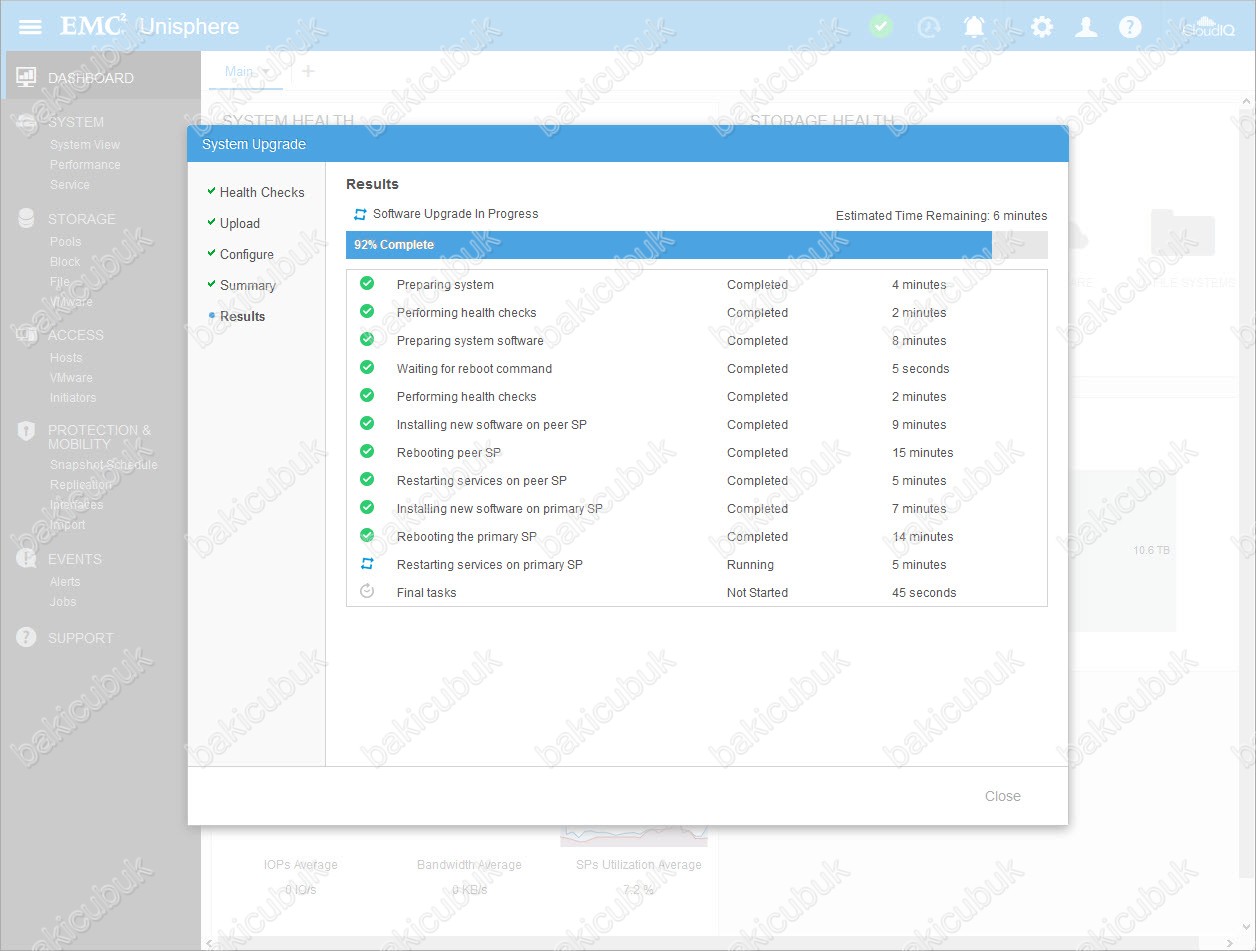Click the running icon beside Restarting services on primary SP
1256x951 pixels.
coord(367,564)
